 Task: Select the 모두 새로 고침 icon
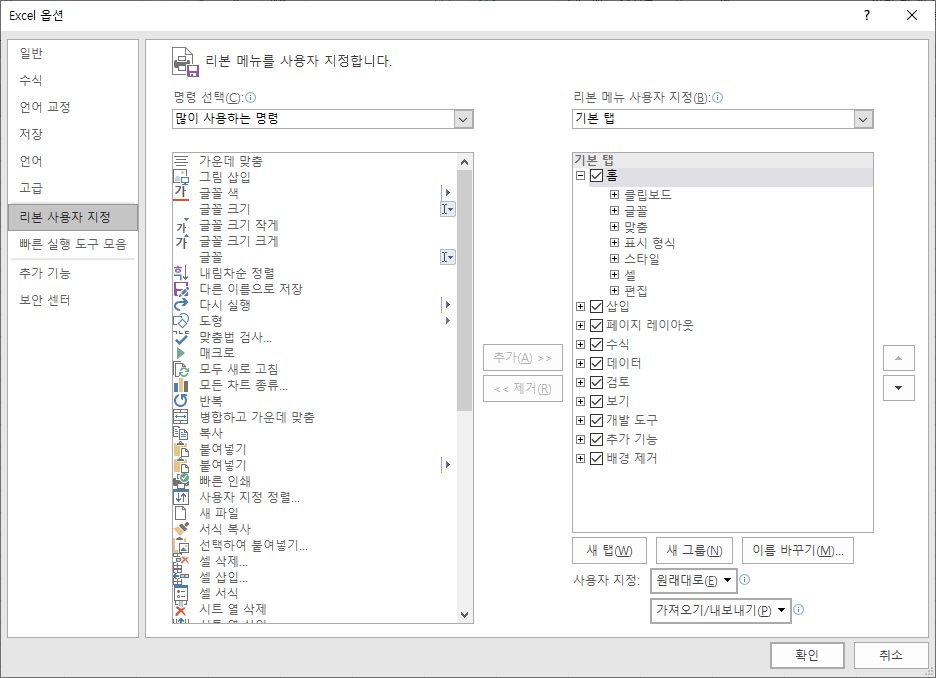point(181,369)
